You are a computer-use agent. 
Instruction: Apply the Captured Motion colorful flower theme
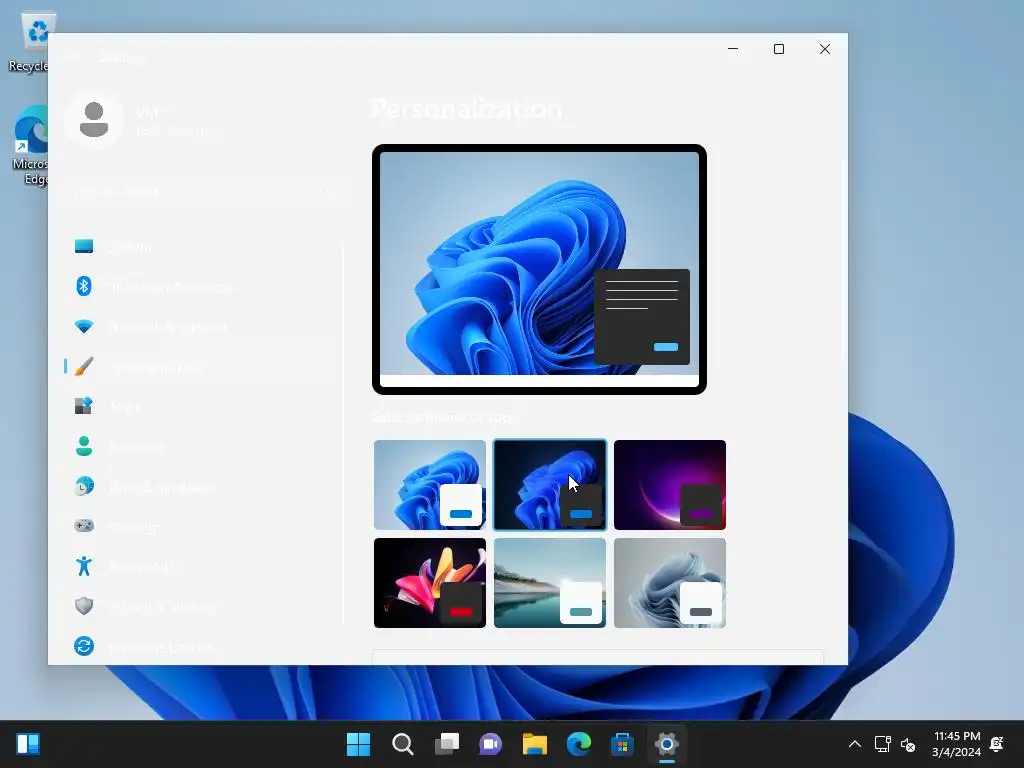tap(430, 583)
